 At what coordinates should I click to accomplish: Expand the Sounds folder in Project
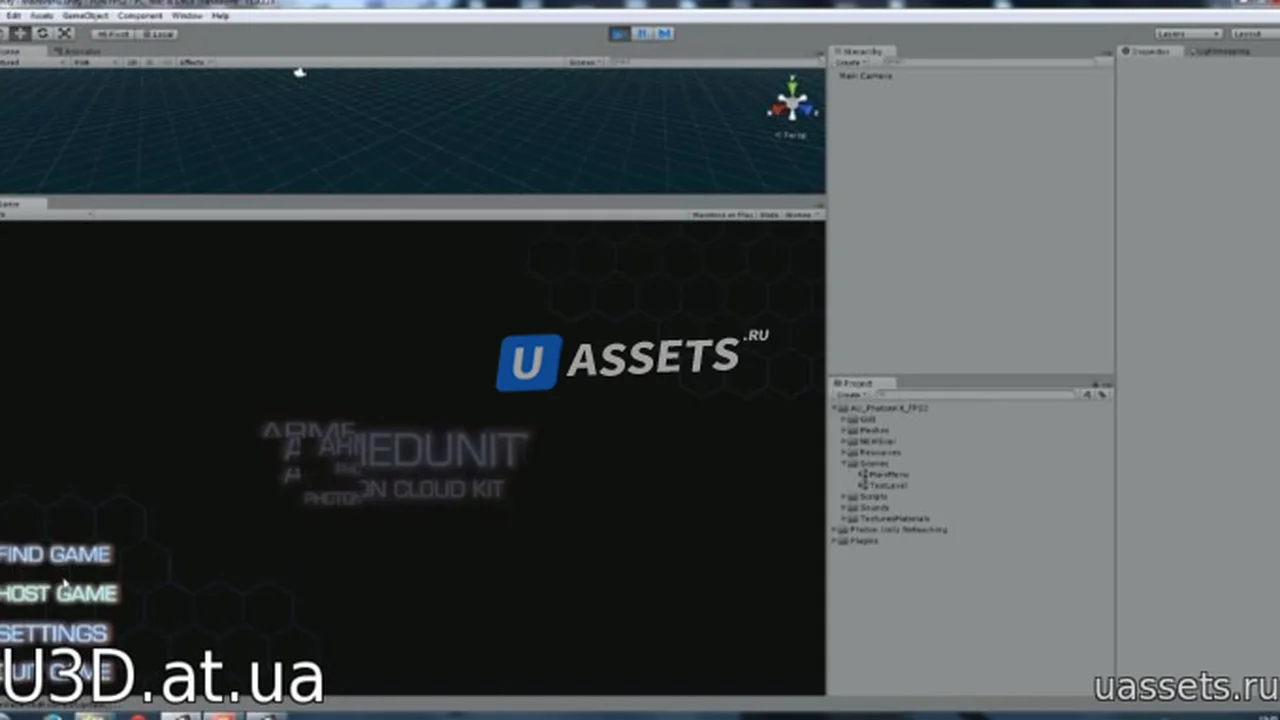[x=844, y=508]
